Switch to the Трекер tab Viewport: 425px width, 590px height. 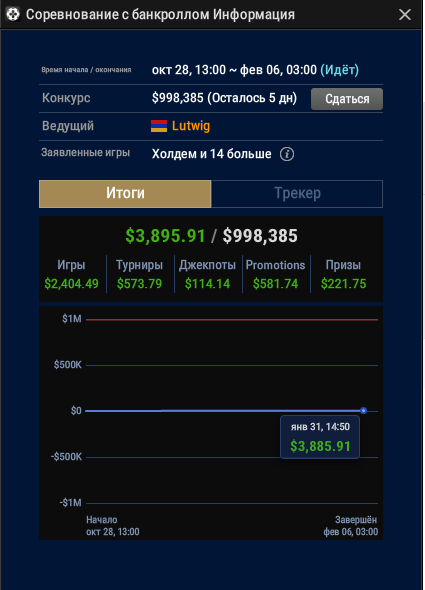pos(297,193)
